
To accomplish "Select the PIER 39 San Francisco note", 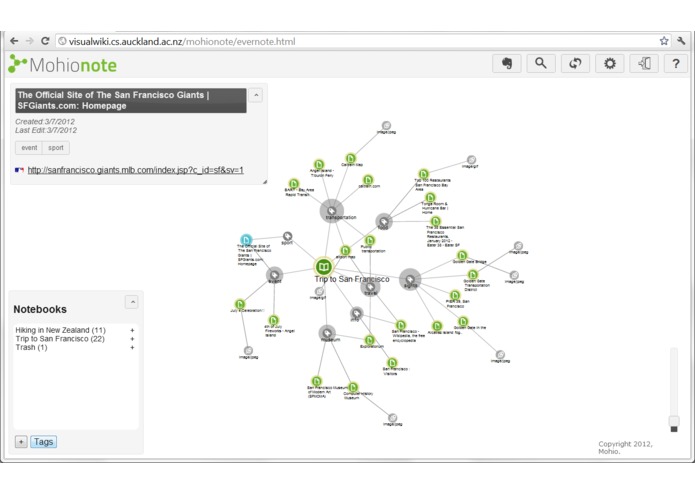I will coord(455,295).
